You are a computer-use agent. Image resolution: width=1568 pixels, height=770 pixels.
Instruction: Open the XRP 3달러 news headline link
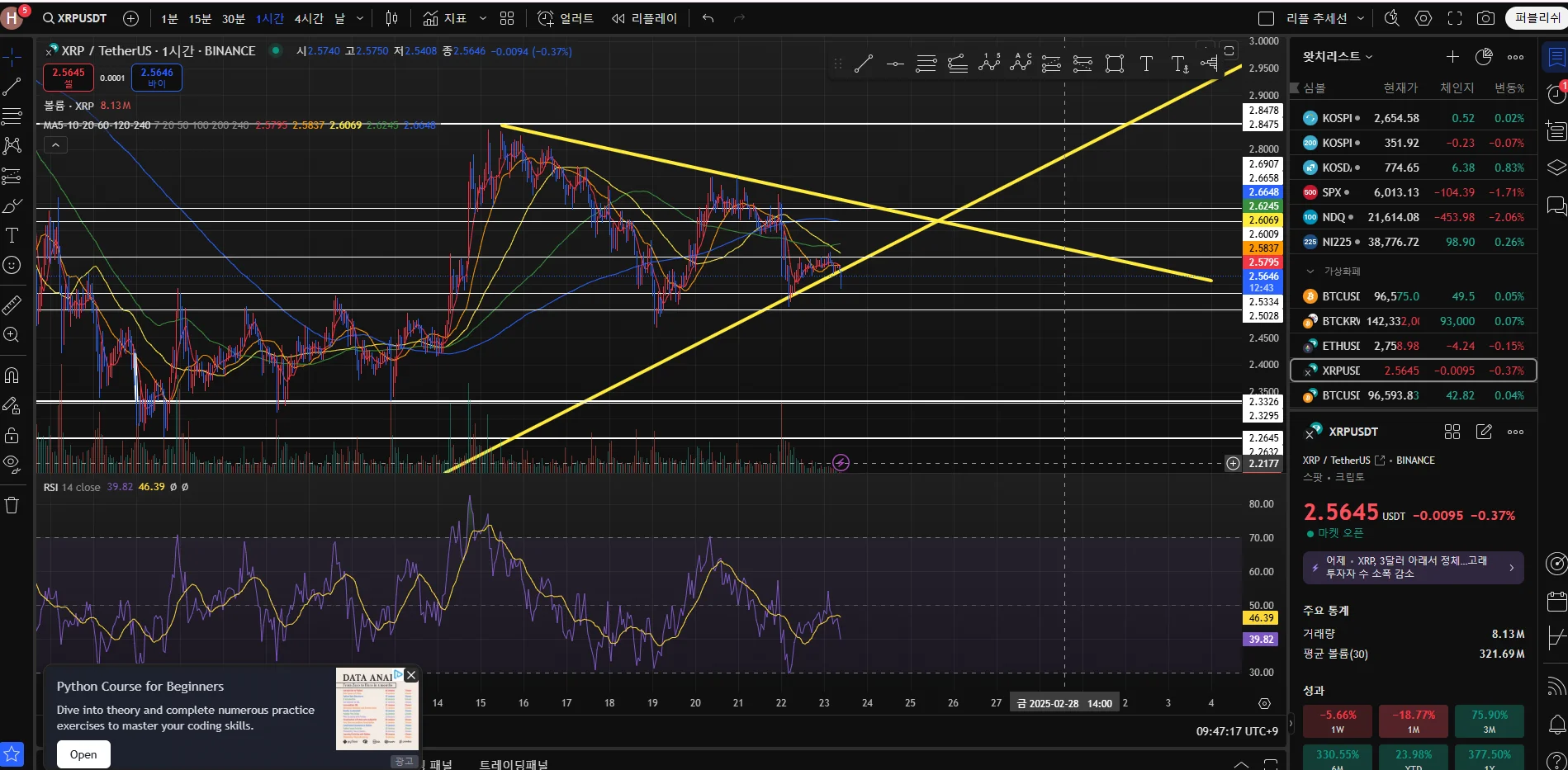[x=1413, y=567]
